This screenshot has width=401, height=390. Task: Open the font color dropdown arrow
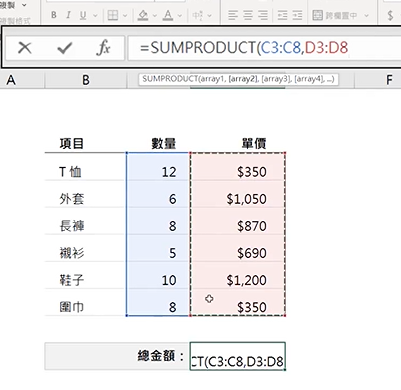(180, 15)
